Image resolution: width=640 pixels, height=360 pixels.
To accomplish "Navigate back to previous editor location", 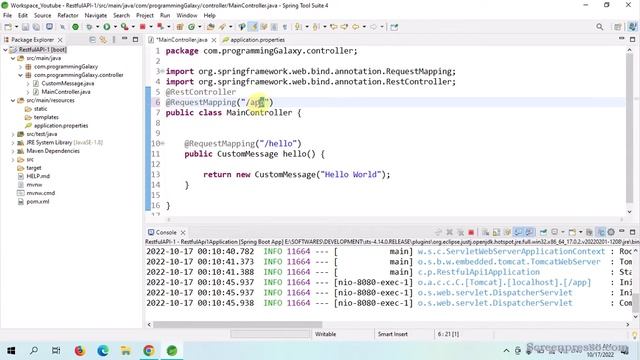I will click(x=356, y=27).
